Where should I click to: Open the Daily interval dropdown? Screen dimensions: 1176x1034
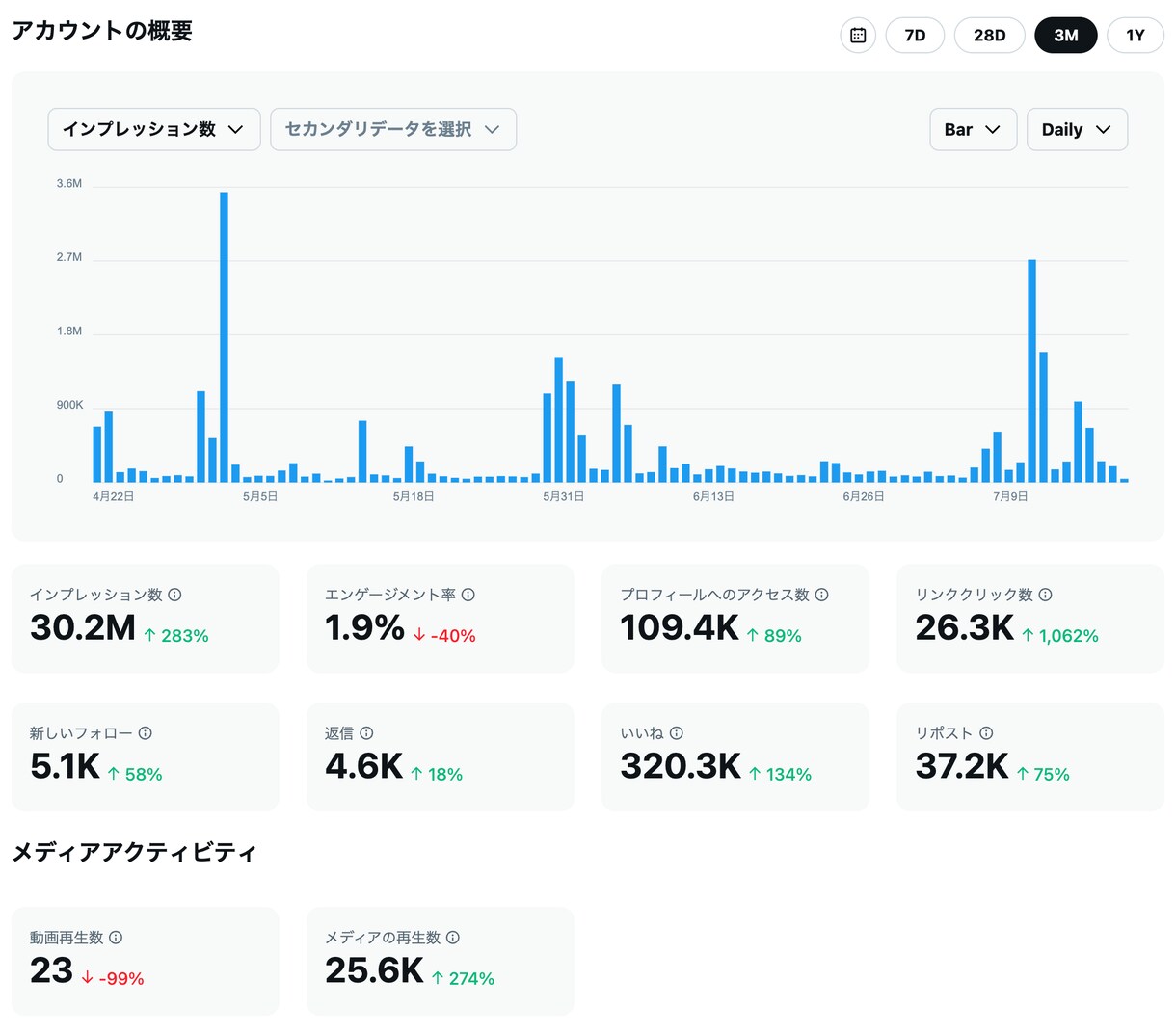1078,129
